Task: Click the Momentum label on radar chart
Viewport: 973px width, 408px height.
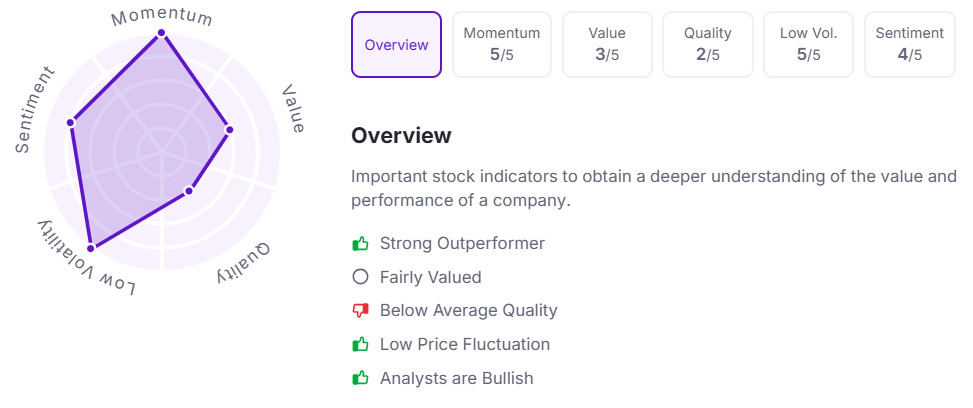Action: [x=162, y=15]
